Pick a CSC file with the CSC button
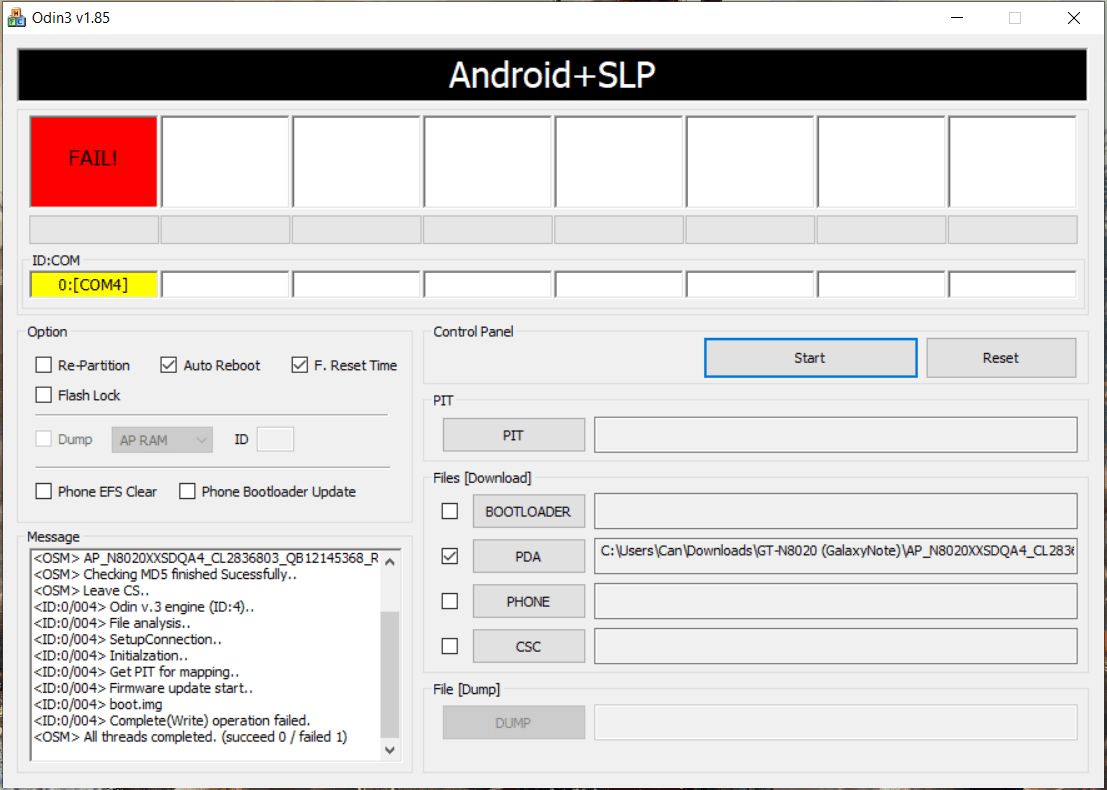This screenshot has height=790, width=1107. pyautogui.click(x=529, y=646)
